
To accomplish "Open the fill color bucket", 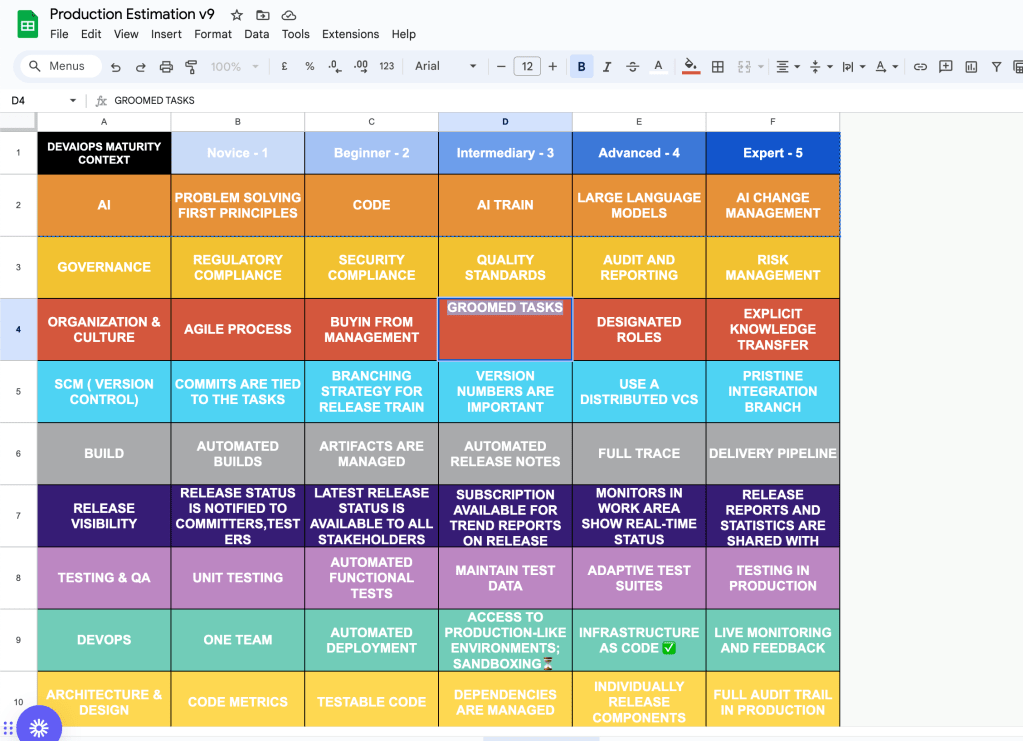I will click(691, 67).
